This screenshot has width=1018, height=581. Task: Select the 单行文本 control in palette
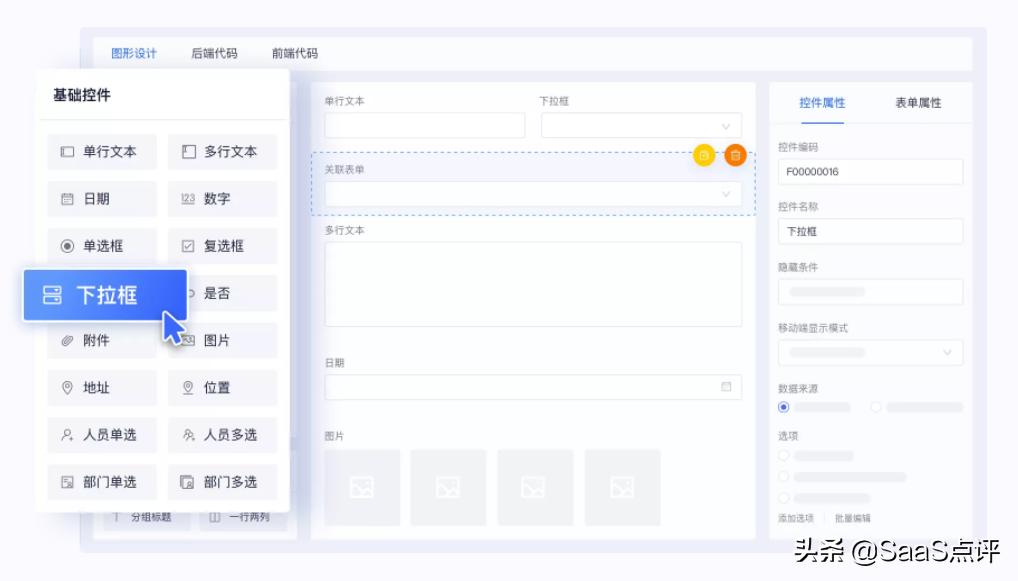click(101, 152)
